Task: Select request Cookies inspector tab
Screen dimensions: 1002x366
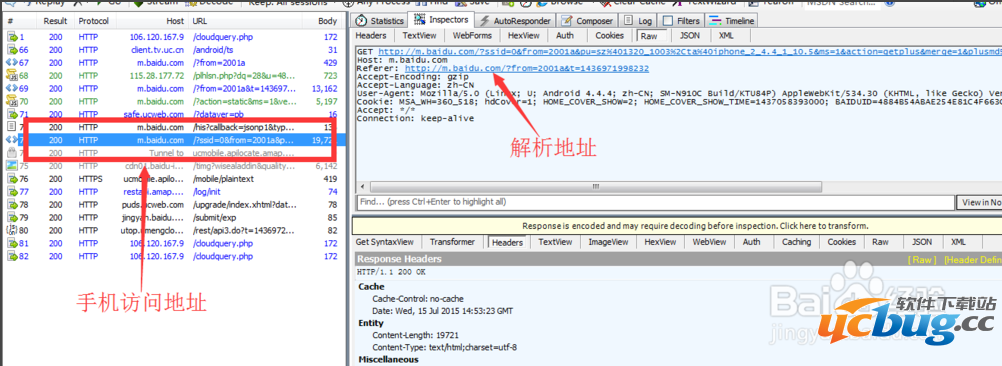Action: tap(610, 36)
